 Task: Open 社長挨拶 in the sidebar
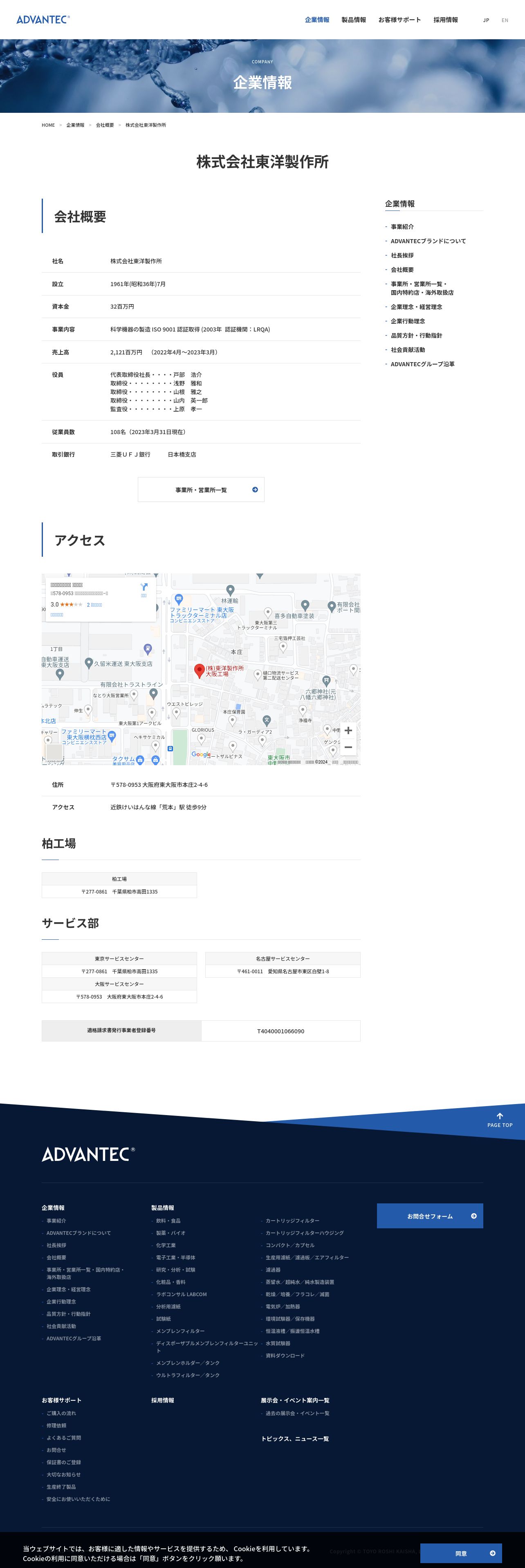[x=402, y=255]
